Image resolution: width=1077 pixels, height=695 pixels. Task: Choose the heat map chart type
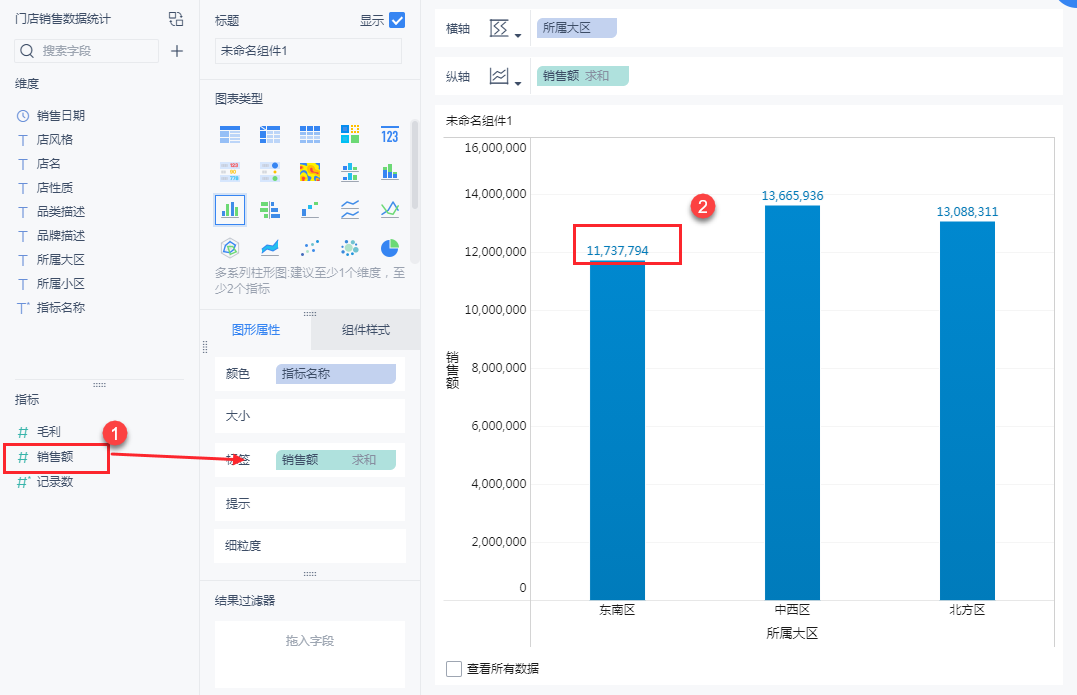[x=310, y=172]
